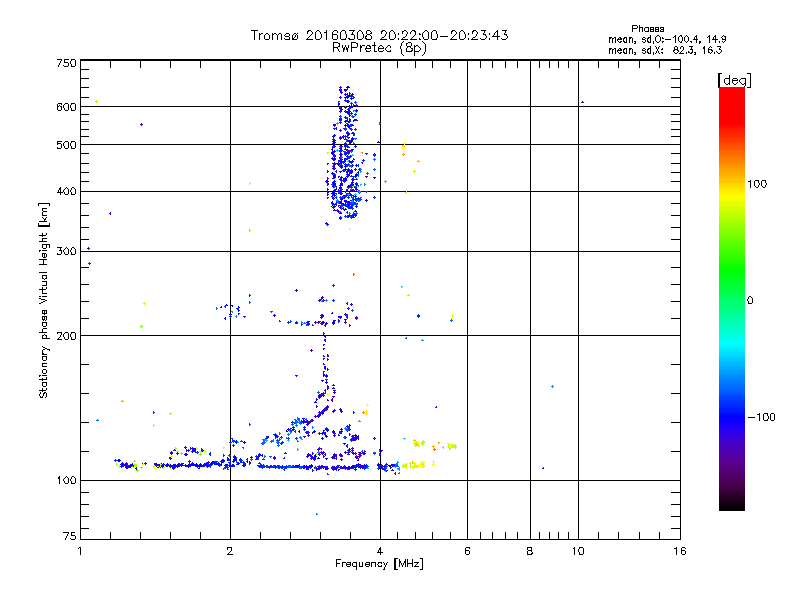The width and height of the screenshot is (800, 600).
Task: Click the isolated blue point near 9 MHz
Action: click(553, 387)
